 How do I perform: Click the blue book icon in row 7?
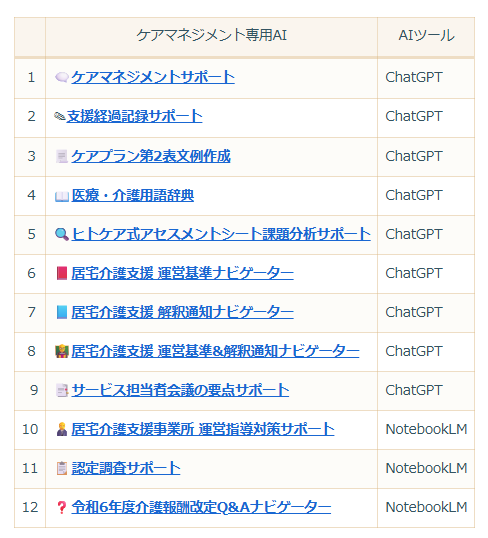[62, 312]
